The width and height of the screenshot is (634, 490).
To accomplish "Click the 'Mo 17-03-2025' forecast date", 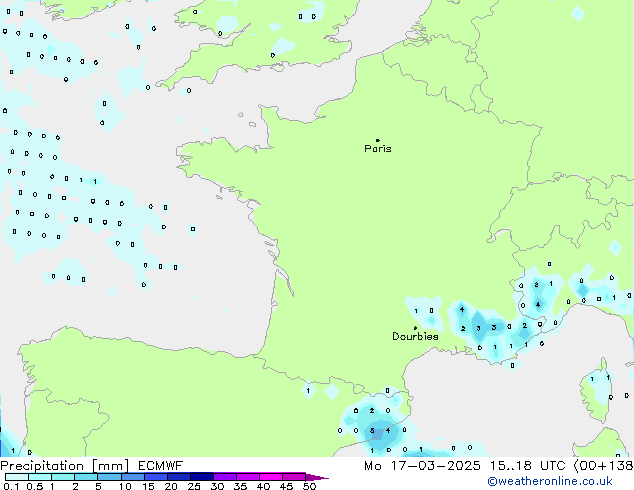I will [x=422, y=466].
